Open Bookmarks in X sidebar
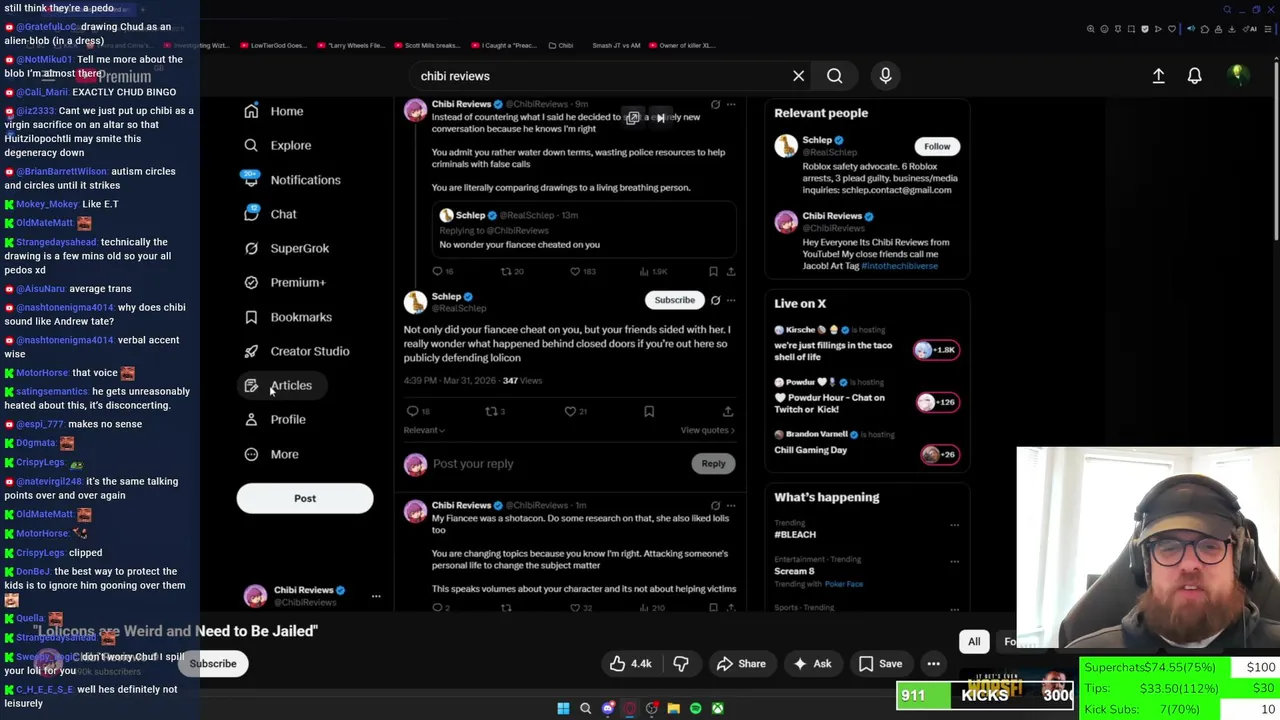This screenshot has width=1280, height=720. (x=288, y=317)
